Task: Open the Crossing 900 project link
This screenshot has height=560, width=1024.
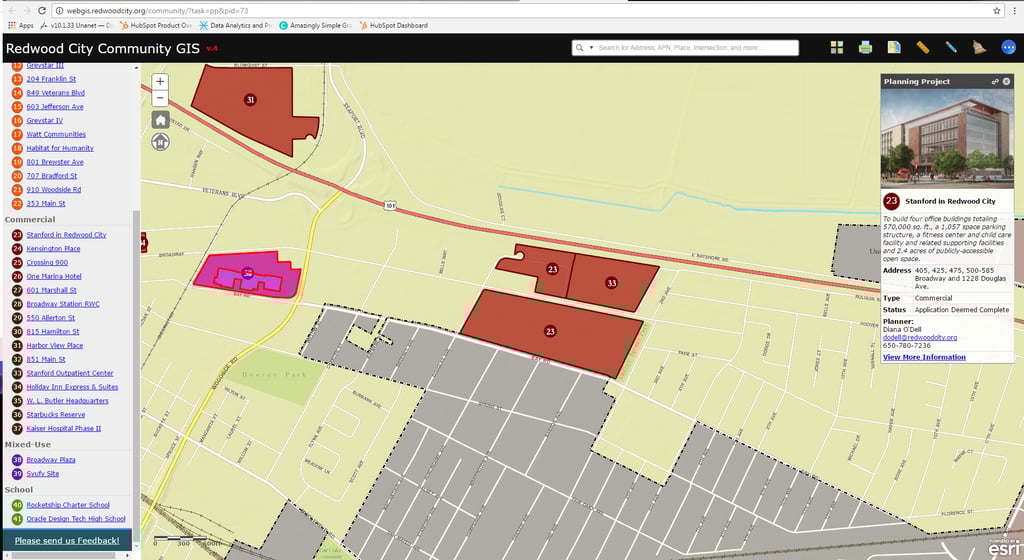Action: 47,262
